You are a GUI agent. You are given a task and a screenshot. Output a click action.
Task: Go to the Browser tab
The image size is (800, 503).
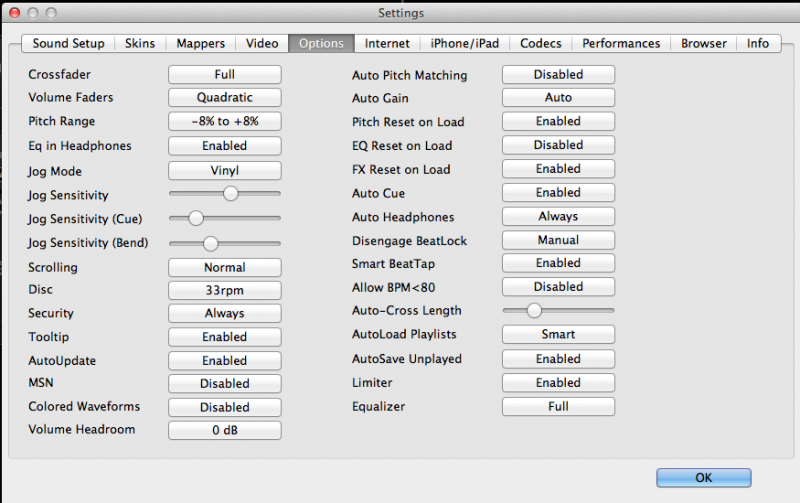(704, 43)
